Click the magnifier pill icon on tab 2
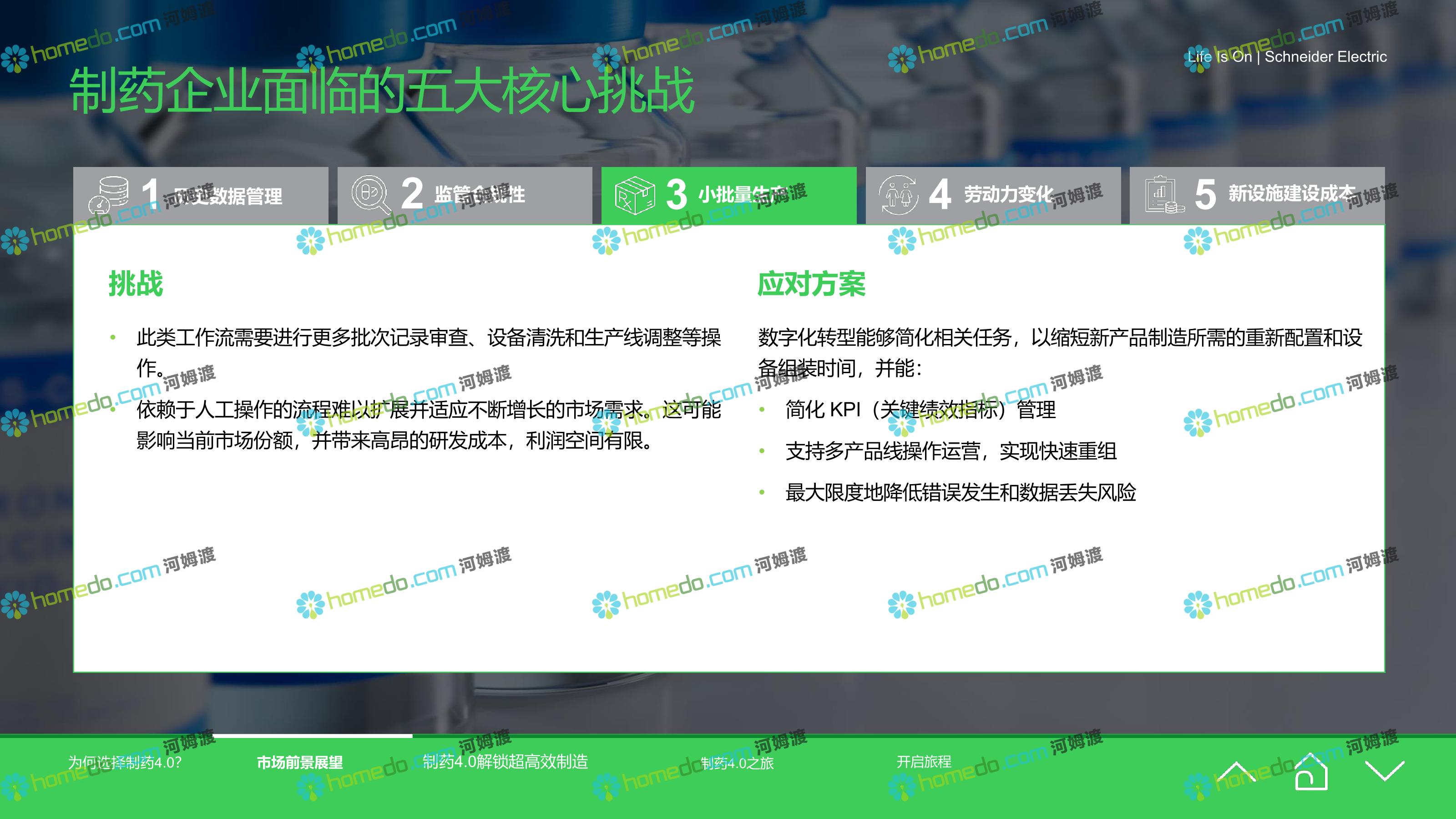This screenshot has height=819, width=1456. (x=371, y=194)
